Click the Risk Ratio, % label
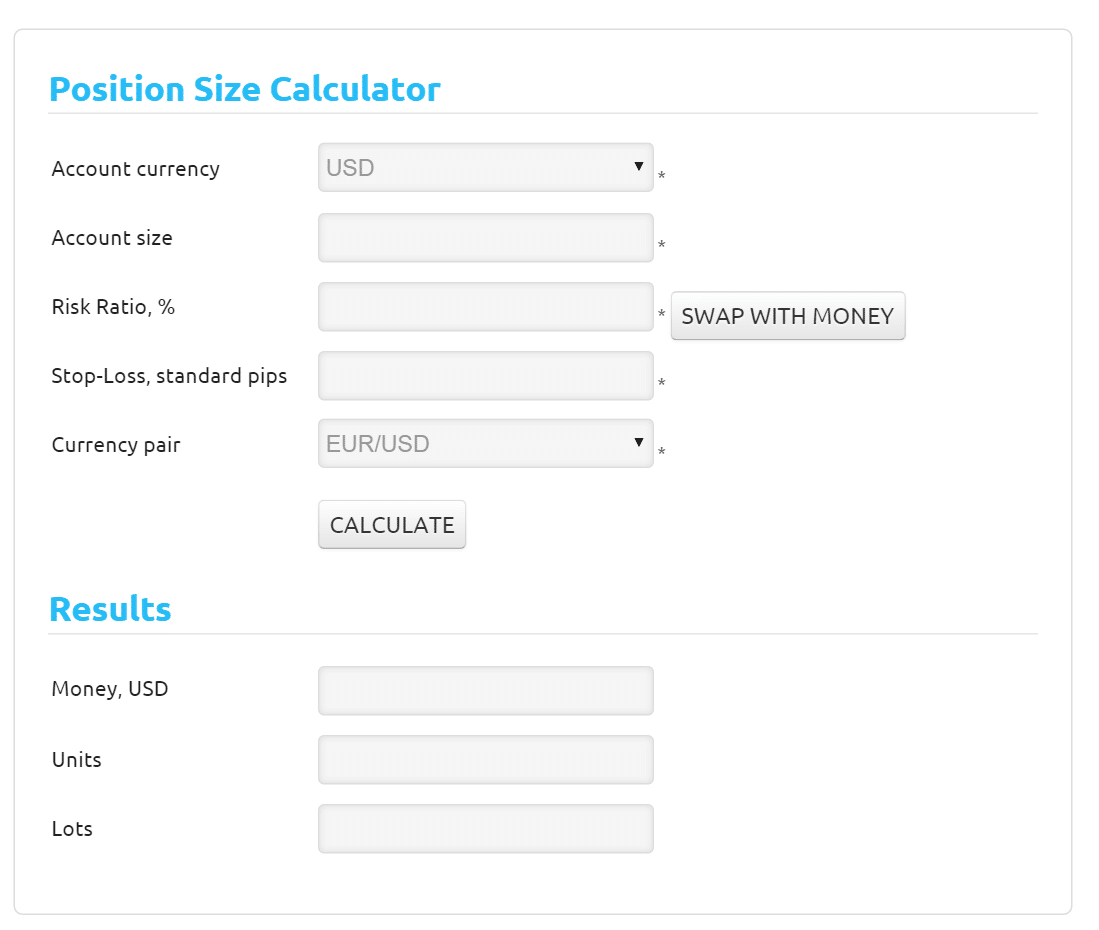This screenshot has width=1099, height=930. tap(114, 307)
